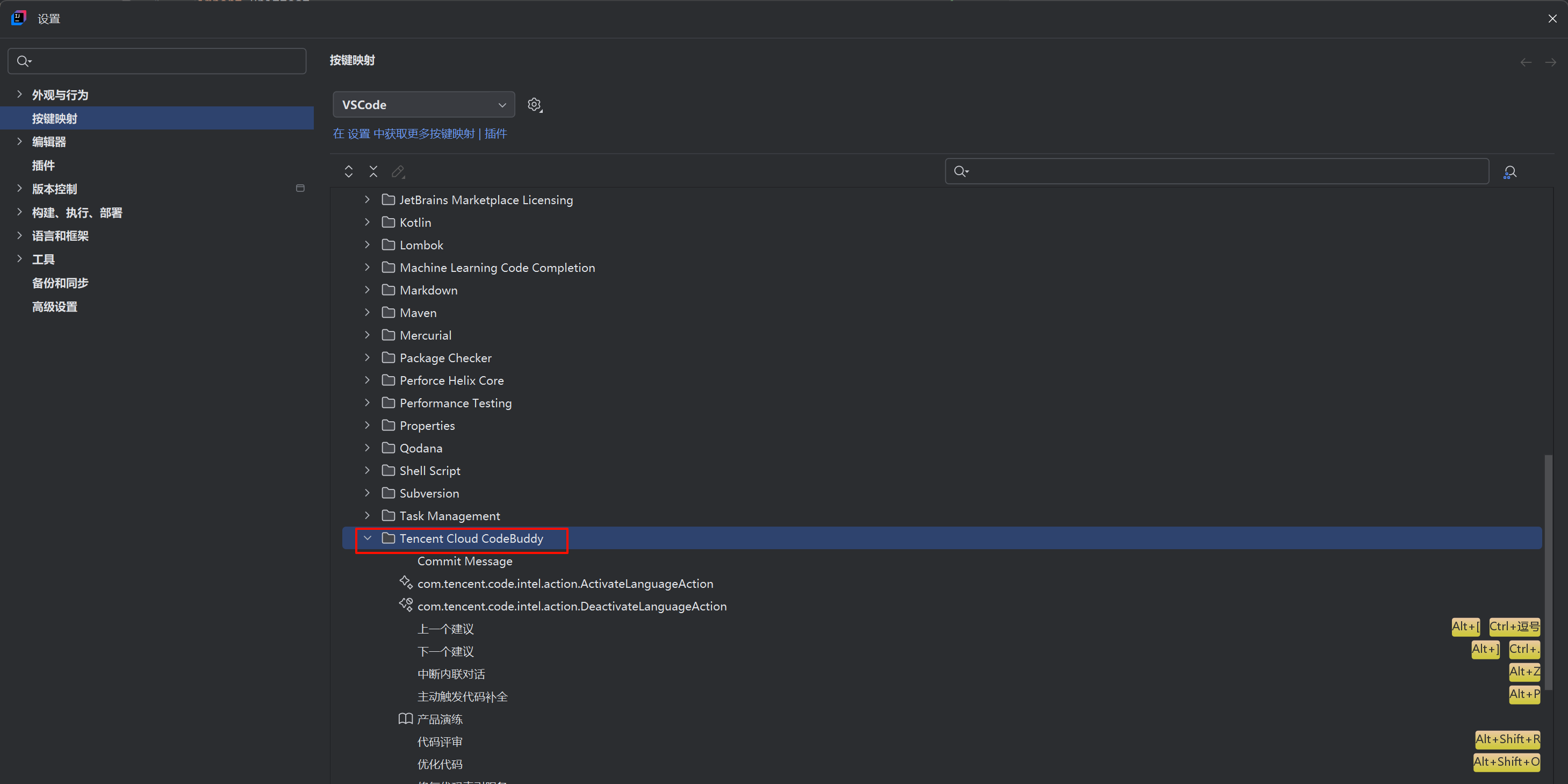Click the Tencent Cloud CodeBuddy folder icon
The height and width of the screenshot is (784, 1568).
pos(389,538)
